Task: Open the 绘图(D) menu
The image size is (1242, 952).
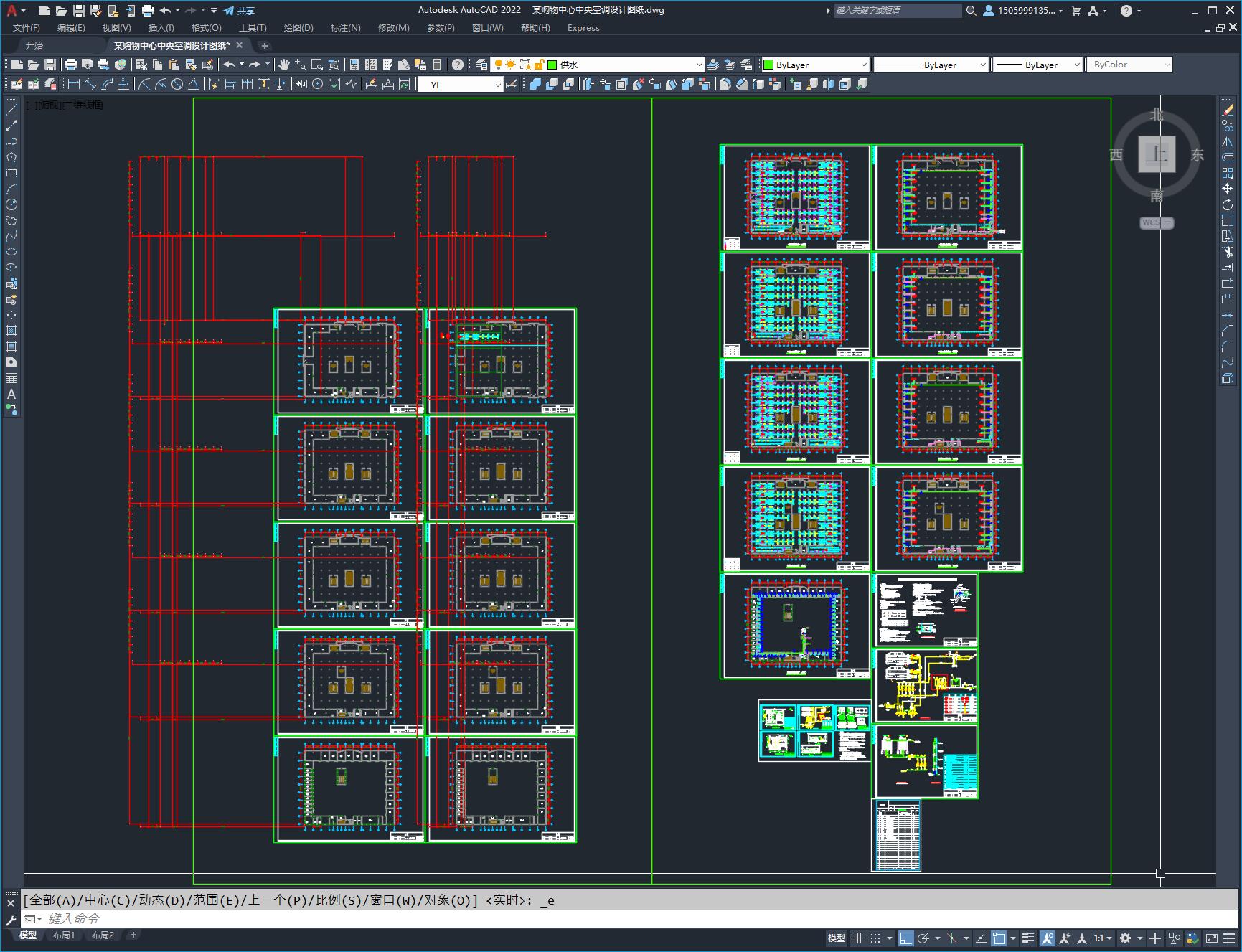Action: click(298, 27)
